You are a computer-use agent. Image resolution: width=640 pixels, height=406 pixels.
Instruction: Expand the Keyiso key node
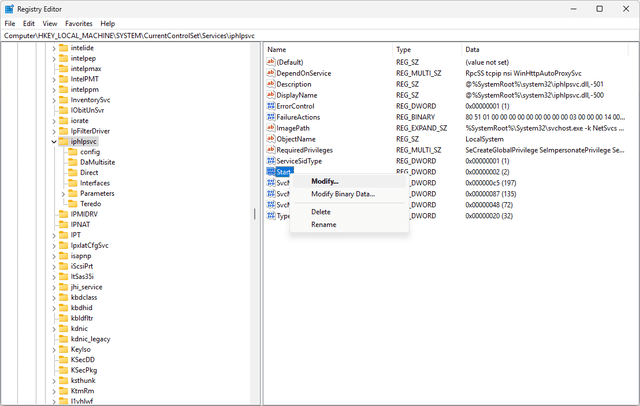(52, 349)
